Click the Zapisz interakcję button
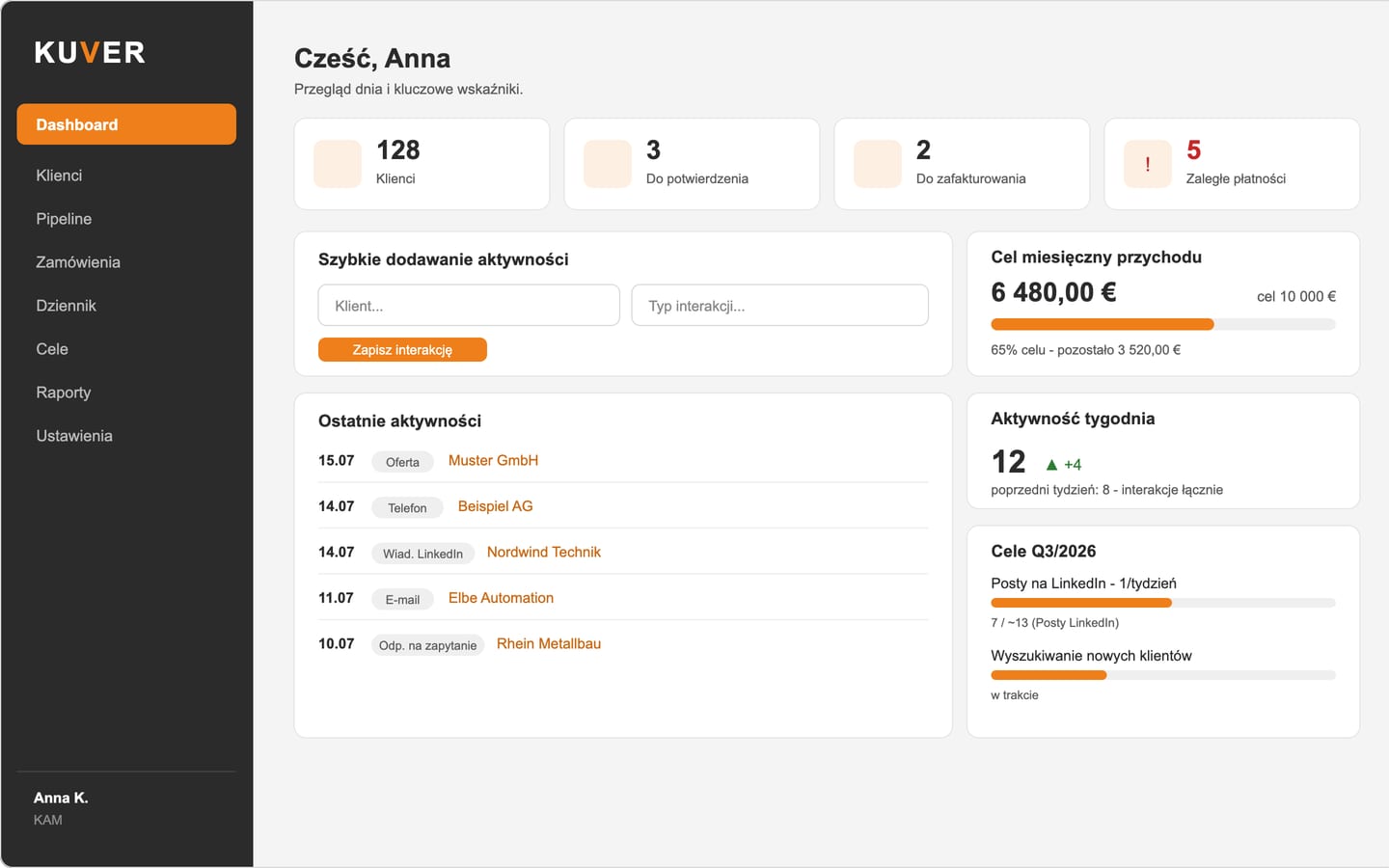Viewport: 1389px width, 868px height. tap(402, 350)
